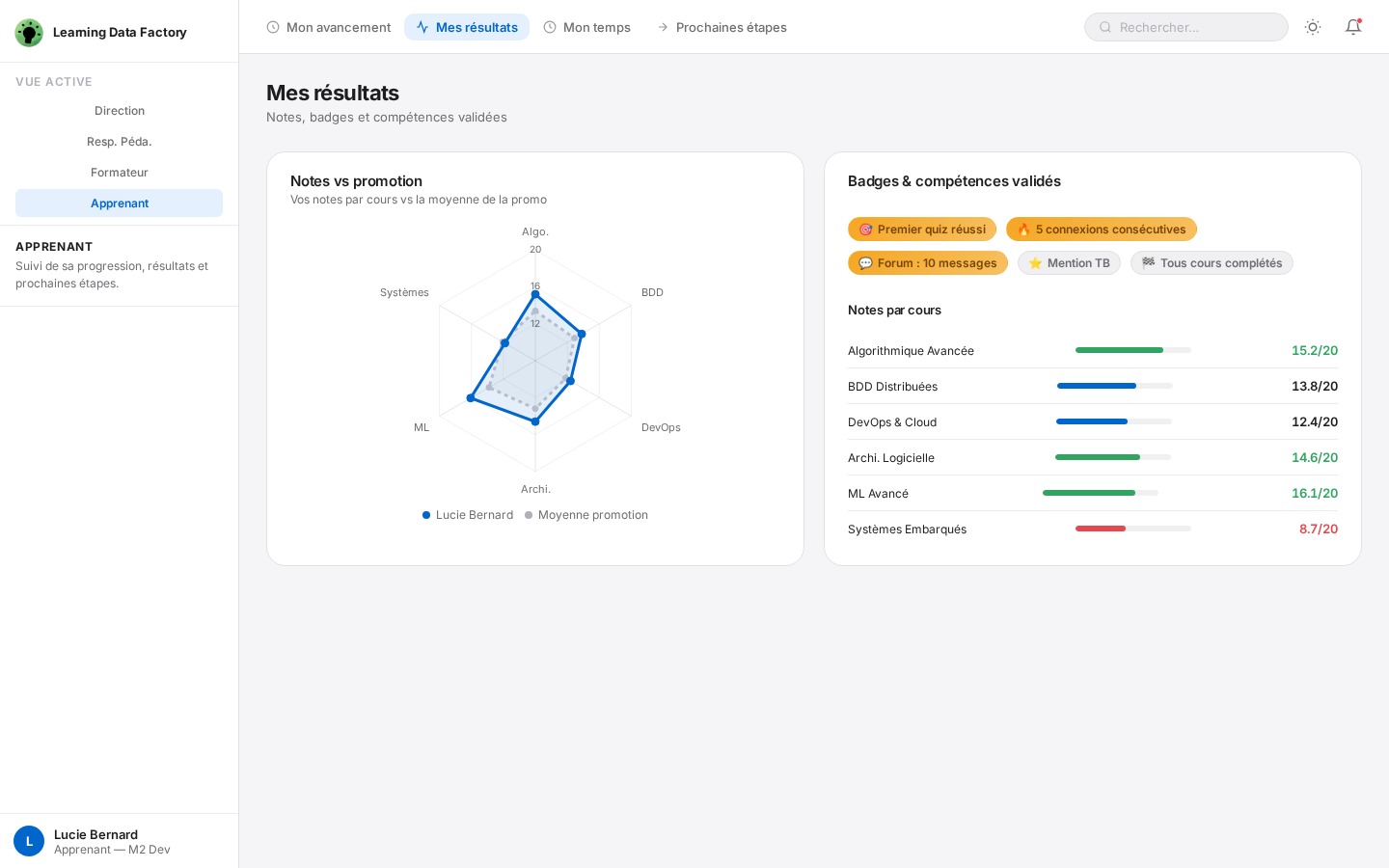This screenshot has height=868, width=1389.
Task: Toggle the Lucie Bernard legend series
Action: tap(468, 515)
